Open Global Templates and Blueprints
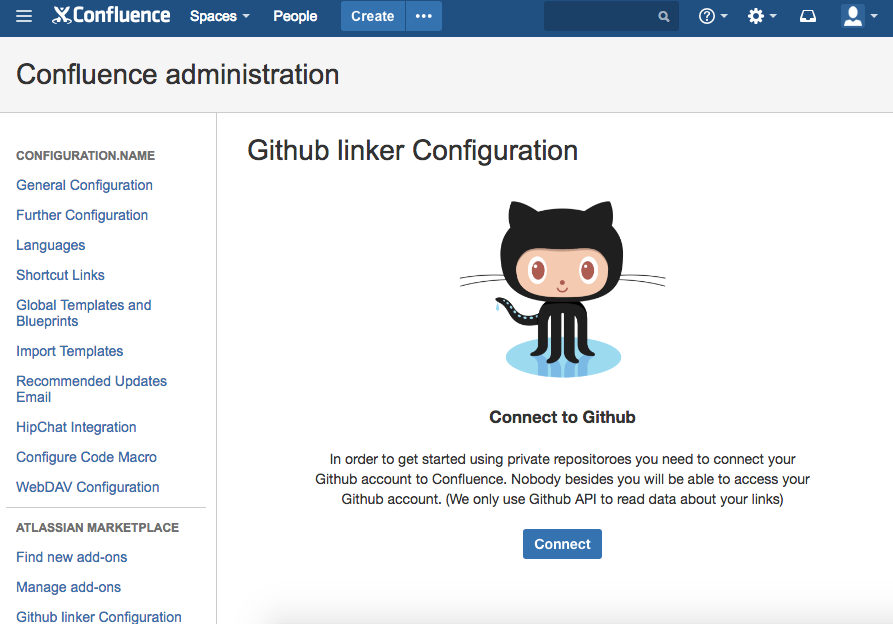The width and height of the screenshot is (893, 624). pyautogui.click(x=84, y=313)
